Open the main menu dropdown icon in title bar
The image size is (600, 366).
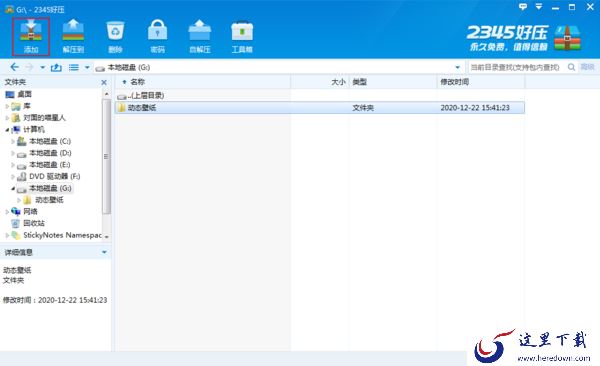[539, 7]
